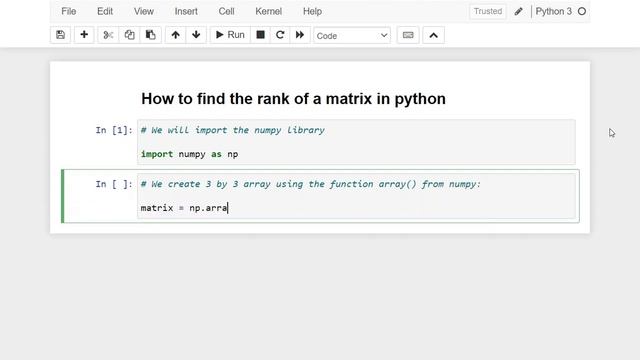
Task: Click the comment about creating 3 by 3 array
Action: 311,184
